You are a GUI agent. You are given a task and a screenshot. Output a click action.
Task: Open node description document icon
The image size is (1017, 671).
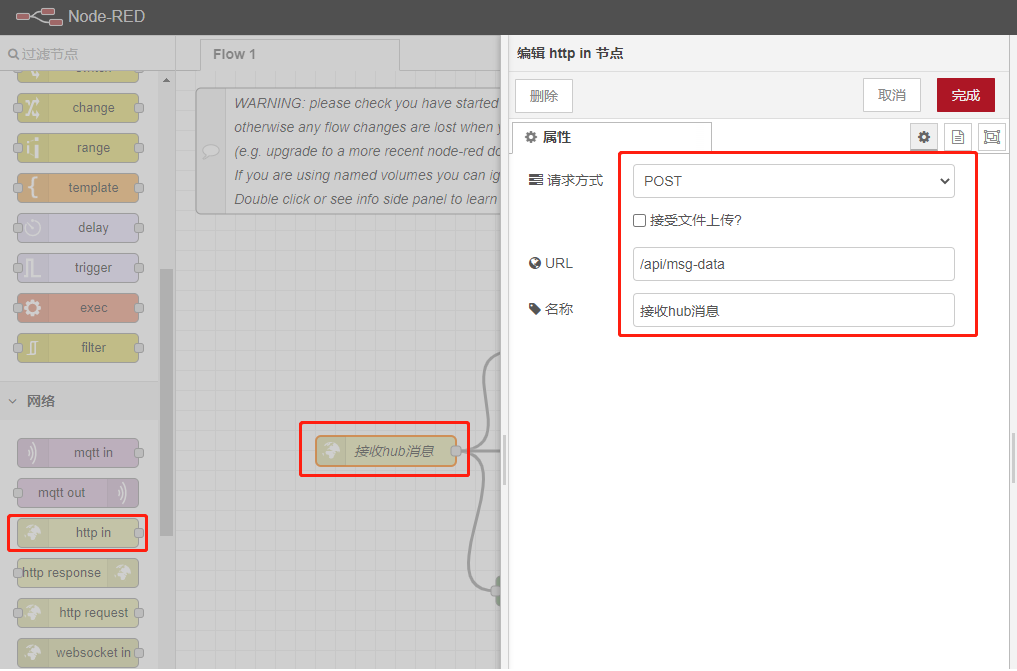pyautogui.click(x=958, y=137)
